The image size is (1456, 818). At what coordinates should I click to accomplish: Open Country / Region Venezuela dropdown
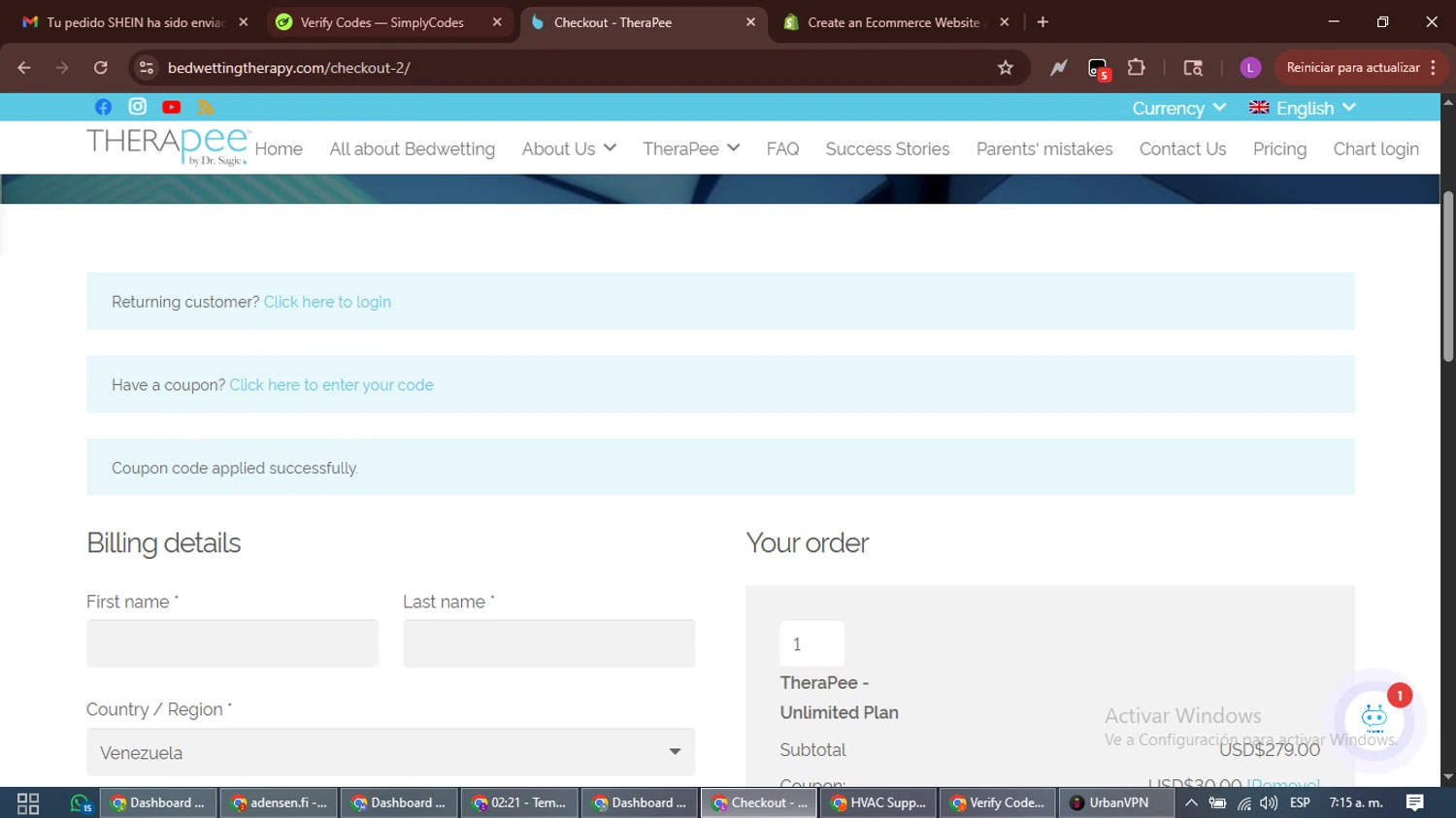tap(391, 752)
